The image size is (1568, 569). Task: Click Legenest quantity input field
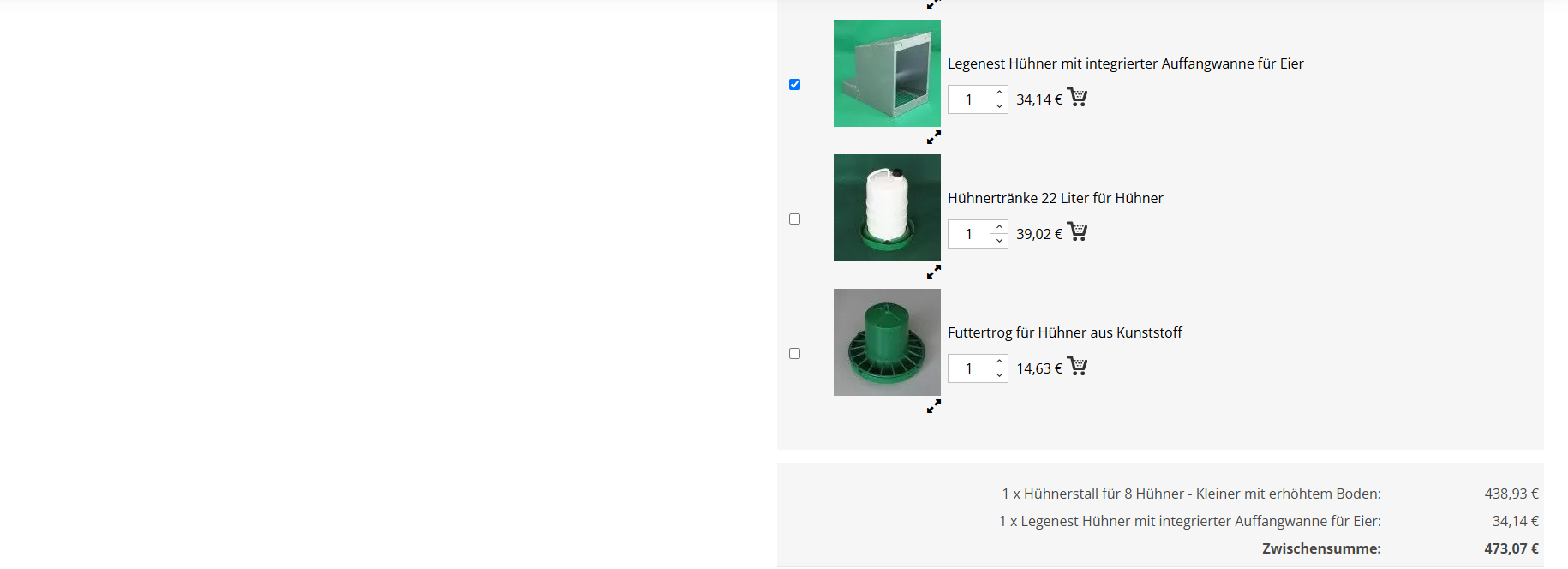pos(969,99)
